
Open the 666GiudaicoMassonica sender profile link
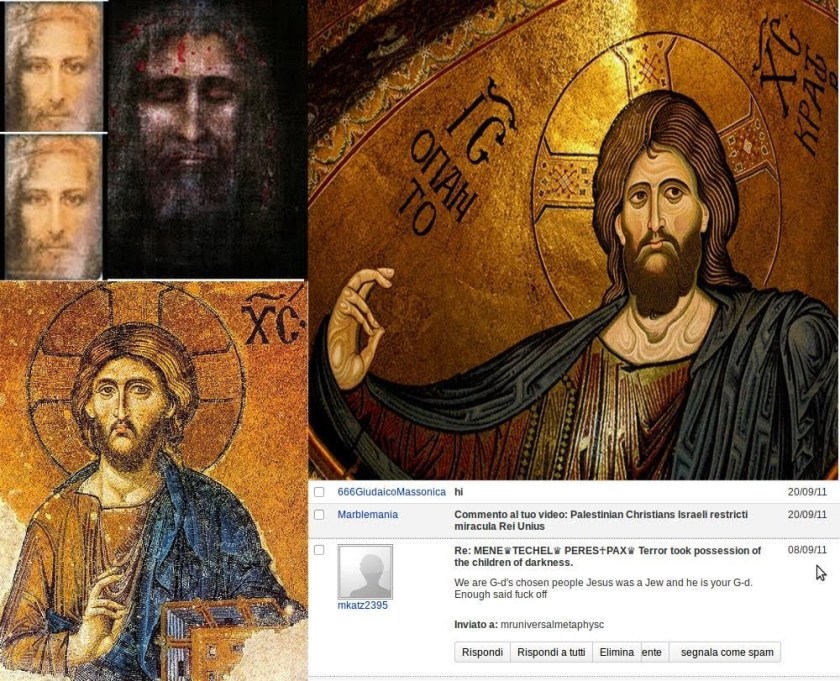[391, 492]
